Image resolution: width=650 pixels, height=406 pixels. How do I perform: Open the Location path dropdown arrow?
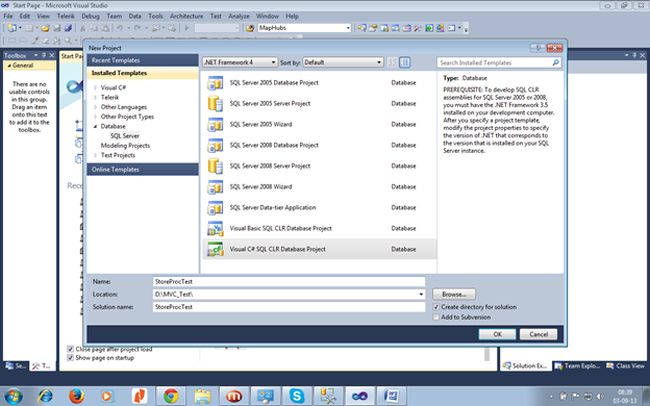(421, 294)
